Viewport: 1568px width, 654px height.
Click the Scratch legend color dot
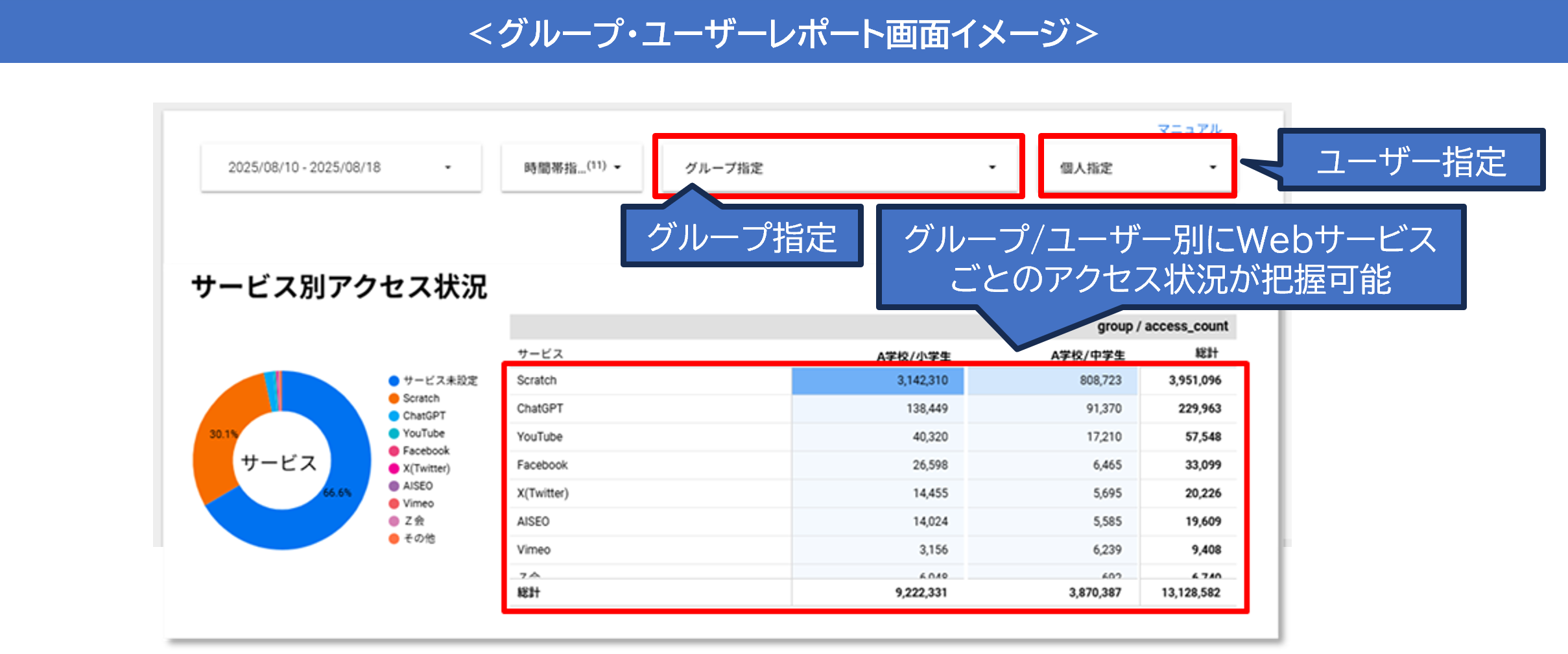click(x=394, y=398)
